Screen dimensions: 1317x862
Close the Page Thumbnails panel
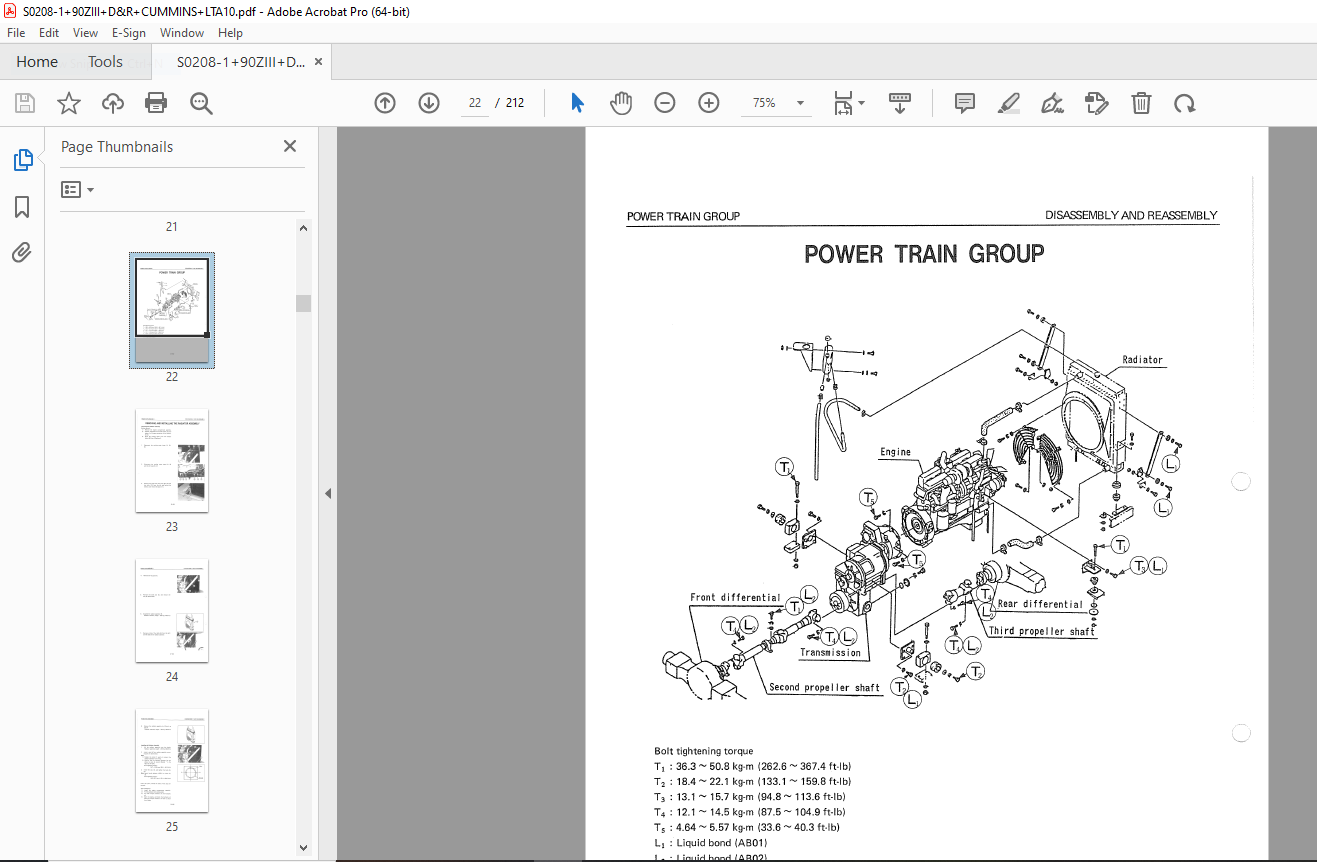(290, 146)
